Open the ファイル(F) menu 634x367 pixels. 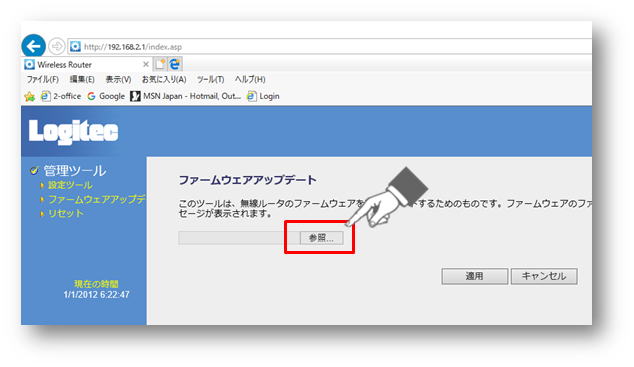[42, 80]
